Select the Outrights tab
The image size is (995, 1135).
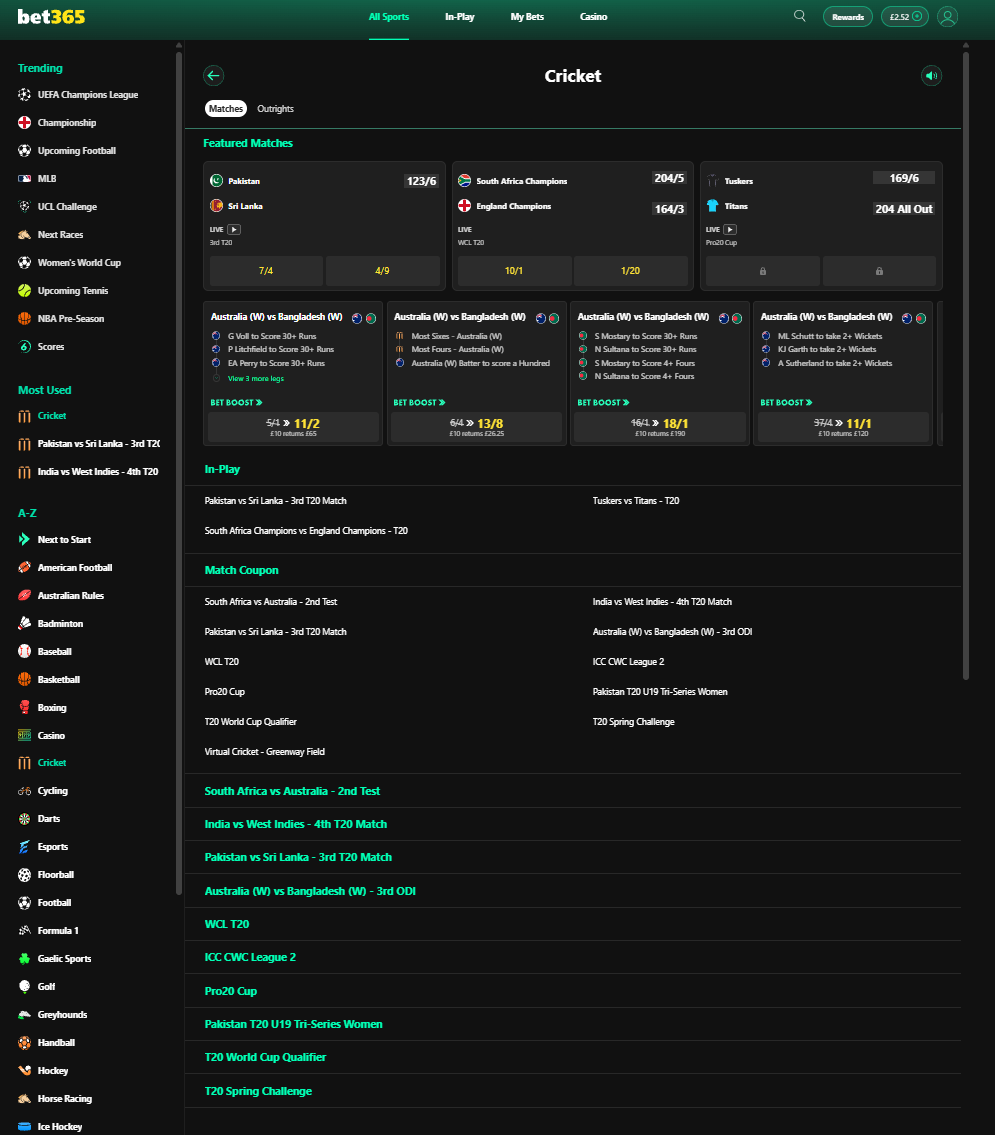[x=276, y=109]
